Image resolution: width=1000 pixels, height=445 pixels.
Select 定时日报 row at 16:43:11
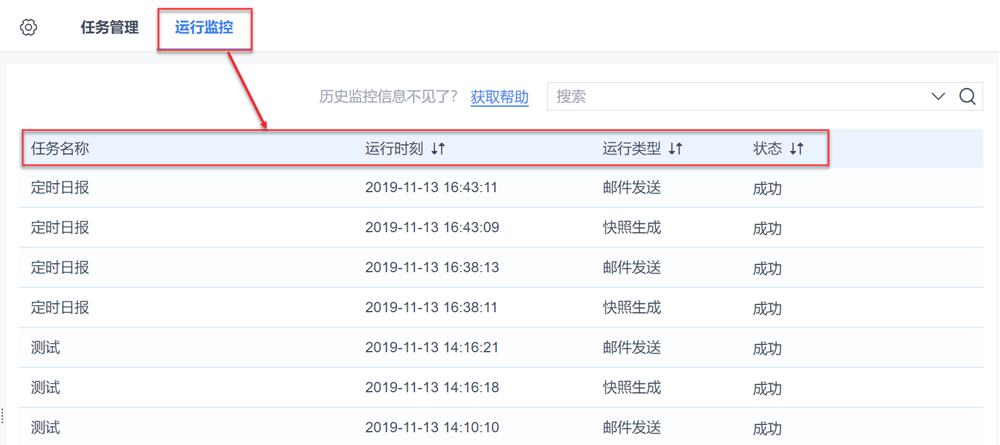tap(60, 188)
